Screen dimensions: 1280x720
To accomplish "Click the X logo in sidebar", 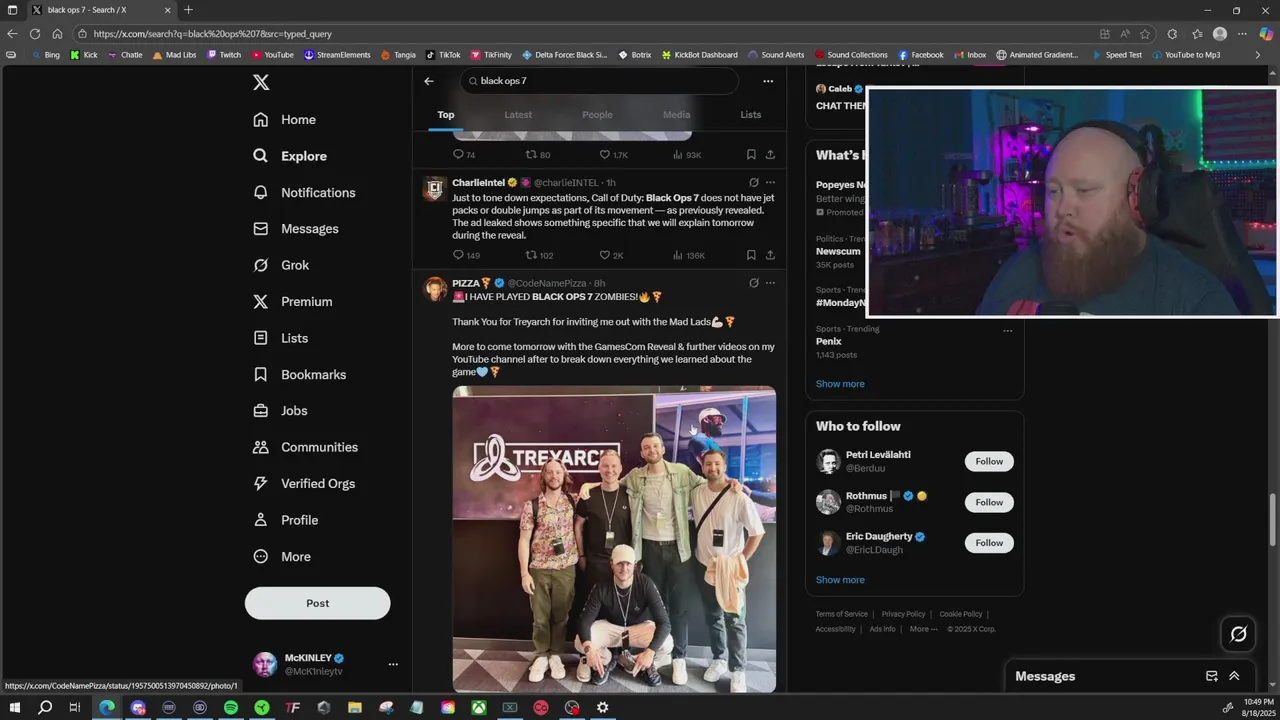I will [261, 82].
